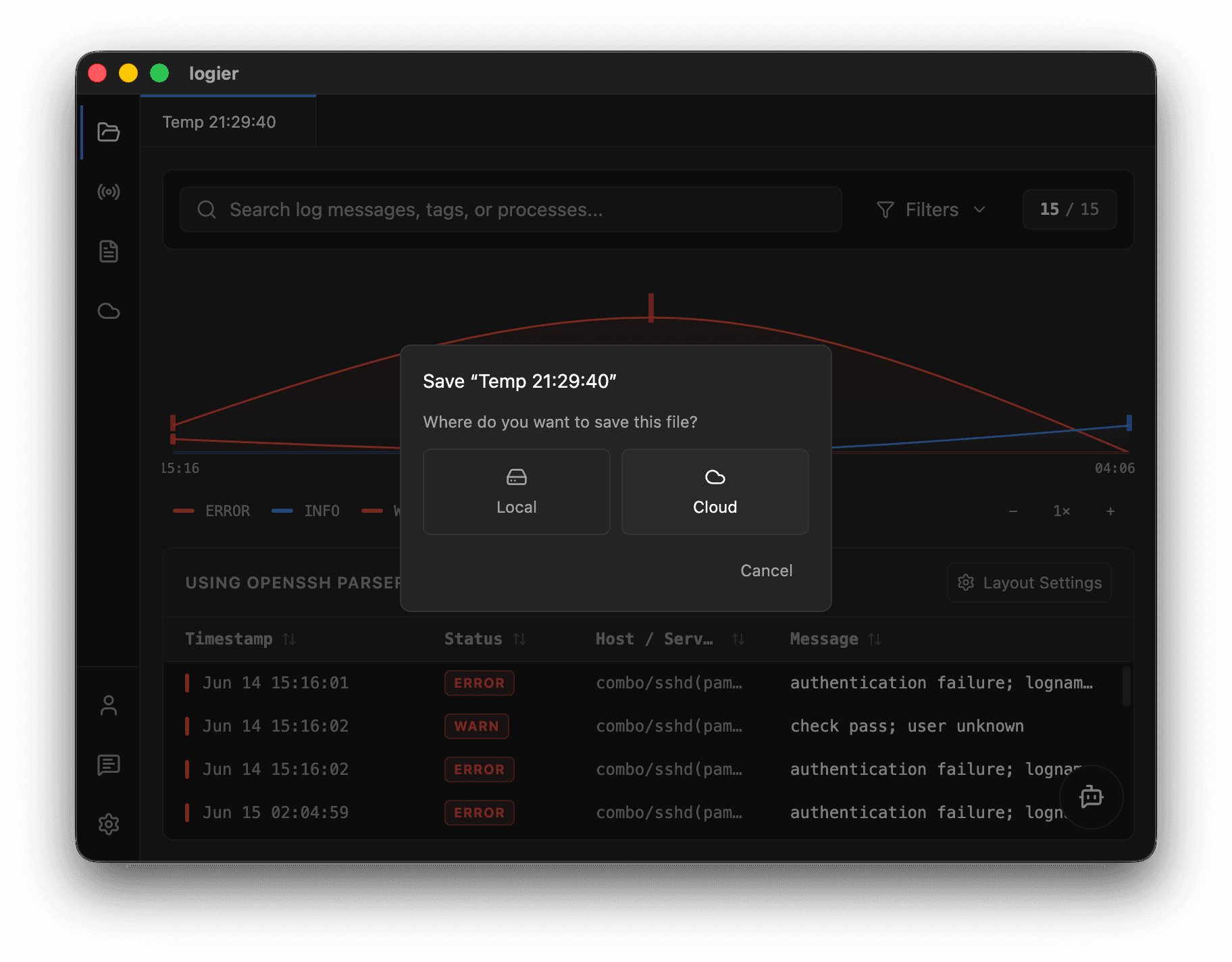Open Layout Settings

pyautogui.click(x=1029, y=582)
